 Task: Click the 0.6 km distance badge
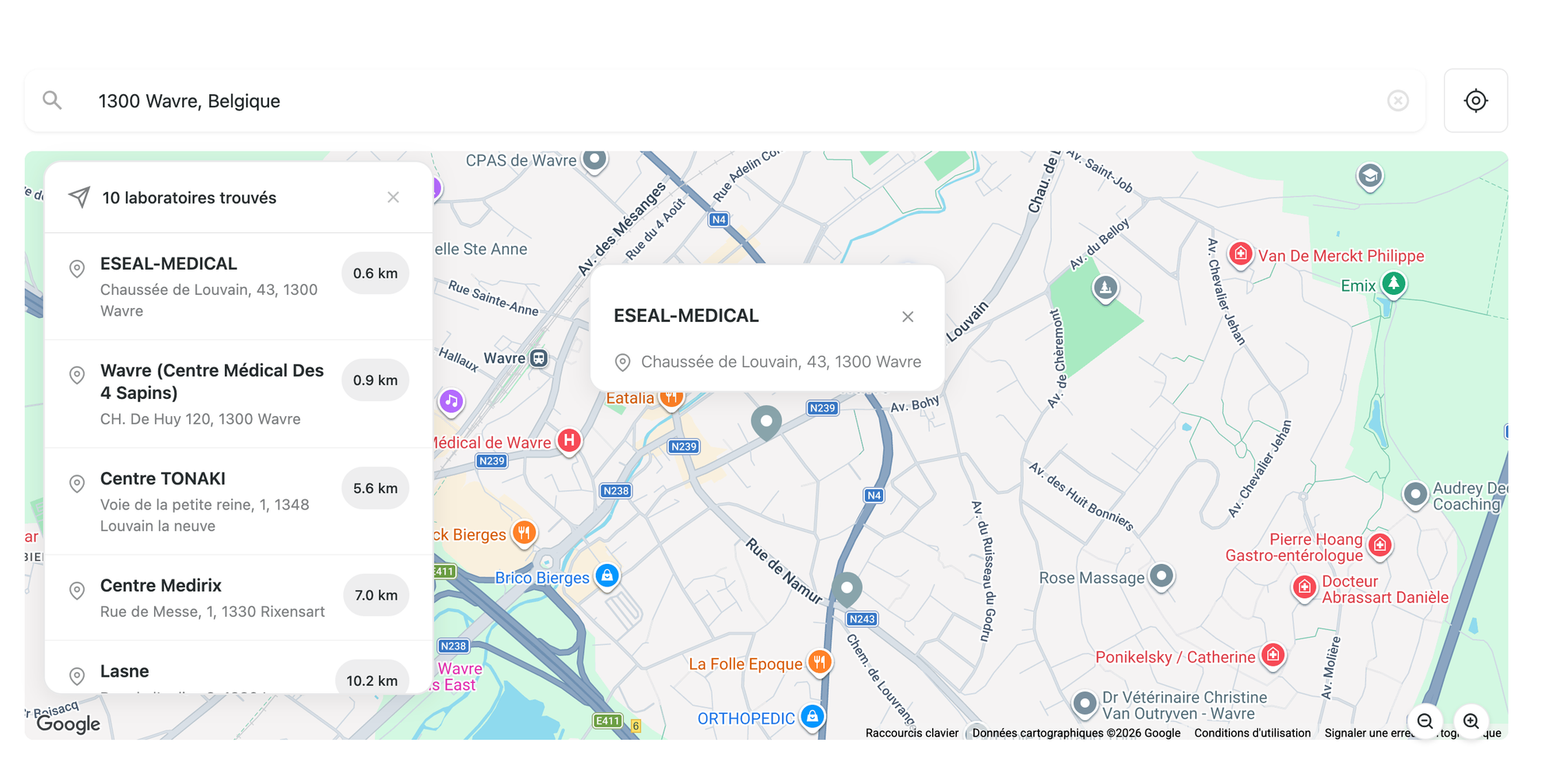point(375,273)
